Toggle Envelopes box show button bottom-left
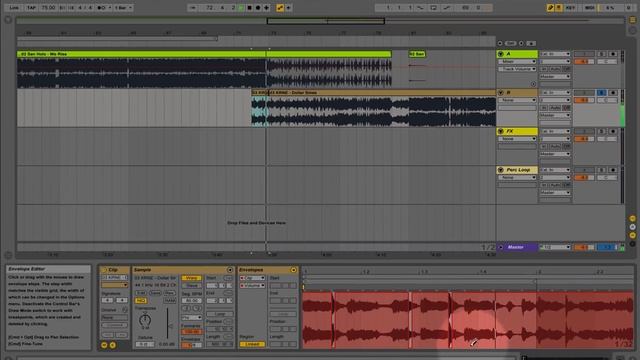Image resolution: width=640 pixels, height=360 pixels. point(113,345)
